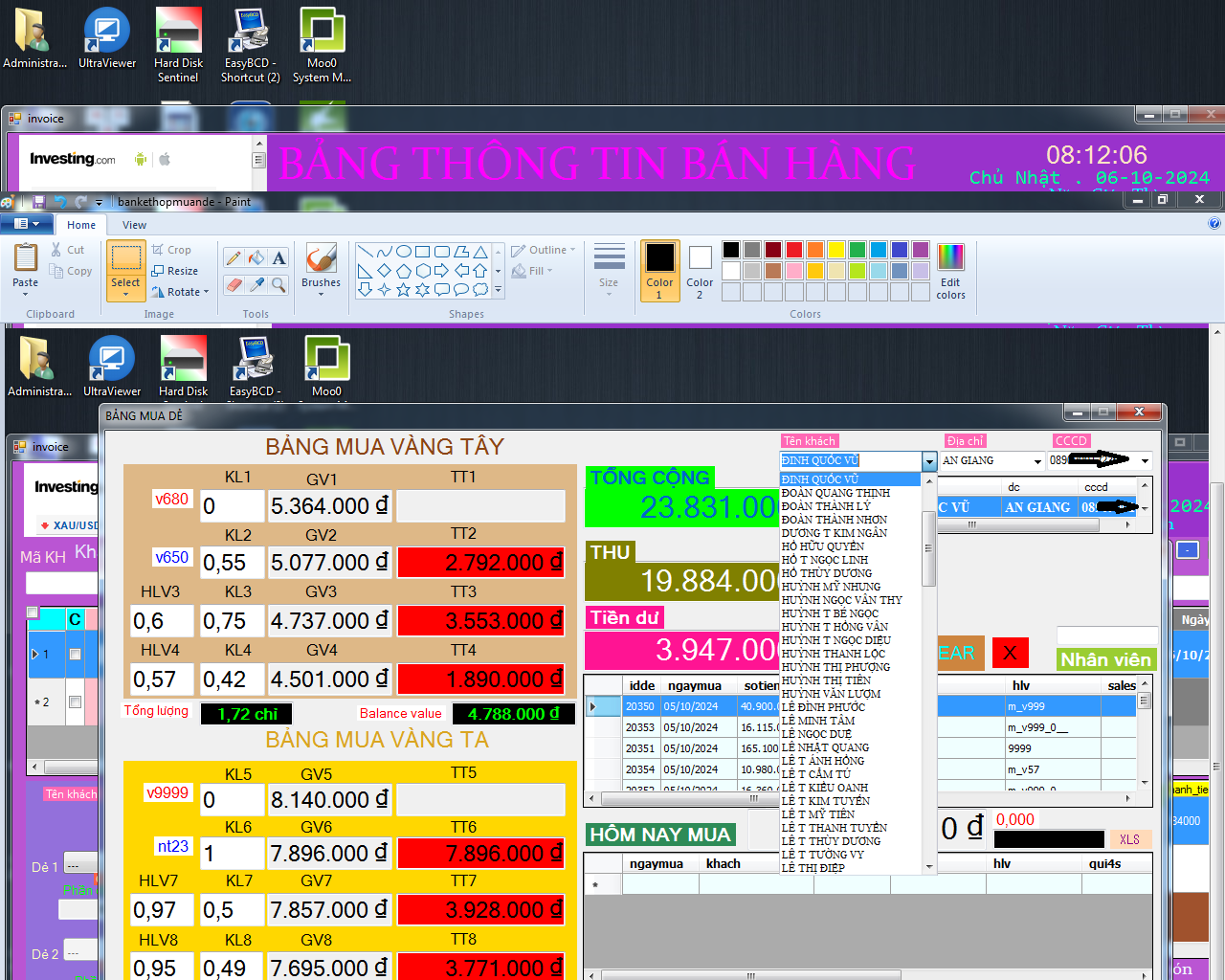Tick the checkbox in grid row 1
The height and width of the screenshot is (980, 1225).
[x=76, y=655]
